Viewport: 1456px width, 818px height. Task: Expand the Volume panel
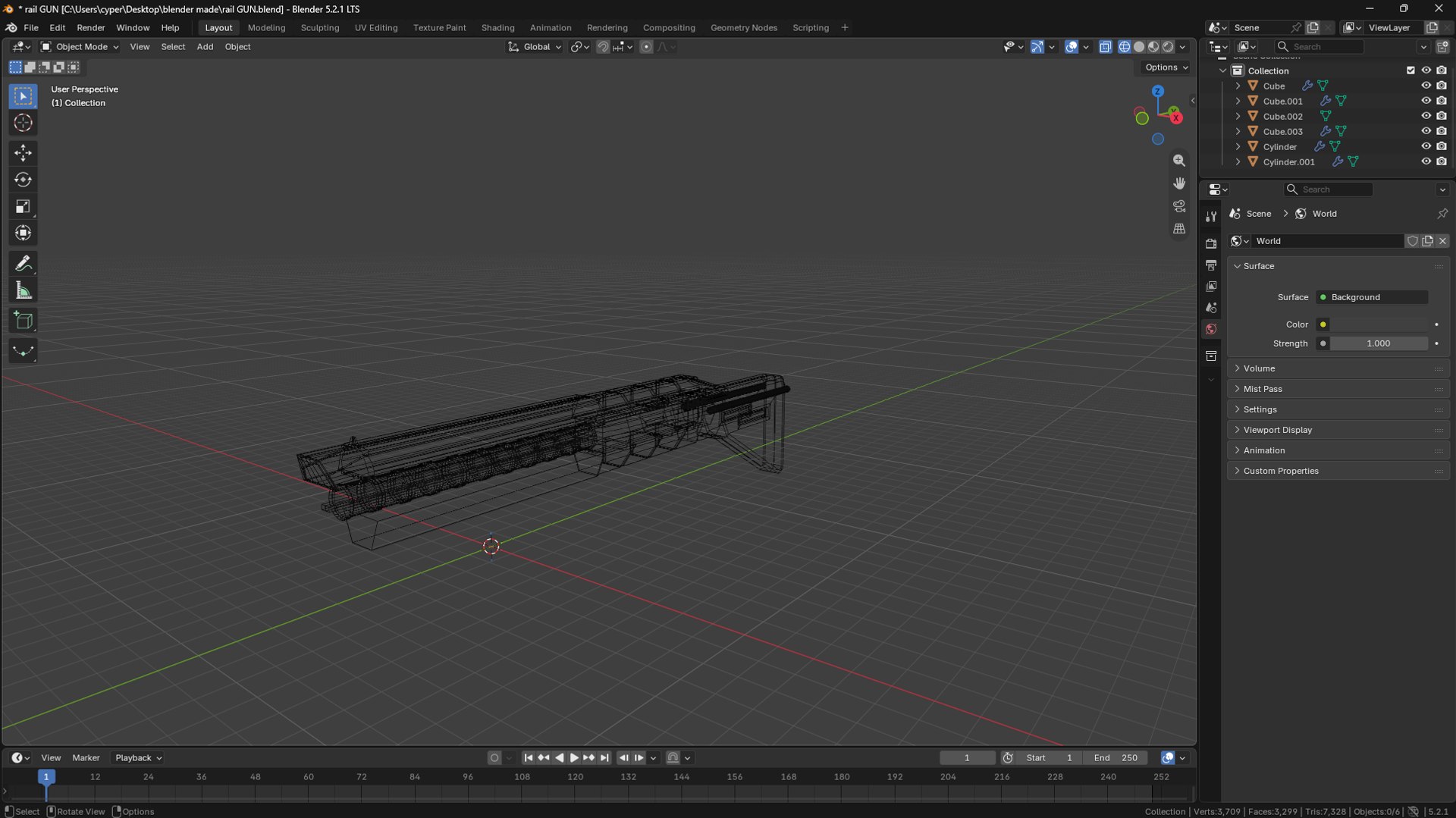pyautogui.click(x=1338, y=368)
